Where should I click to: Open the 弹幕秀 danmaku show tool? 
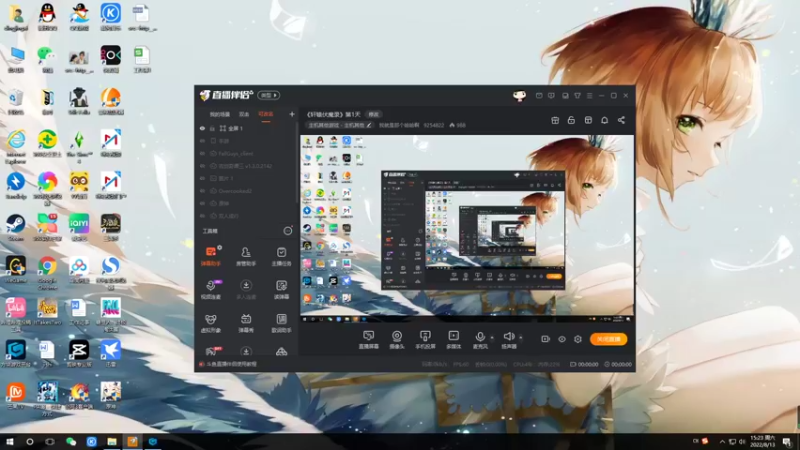pos(246,323)
